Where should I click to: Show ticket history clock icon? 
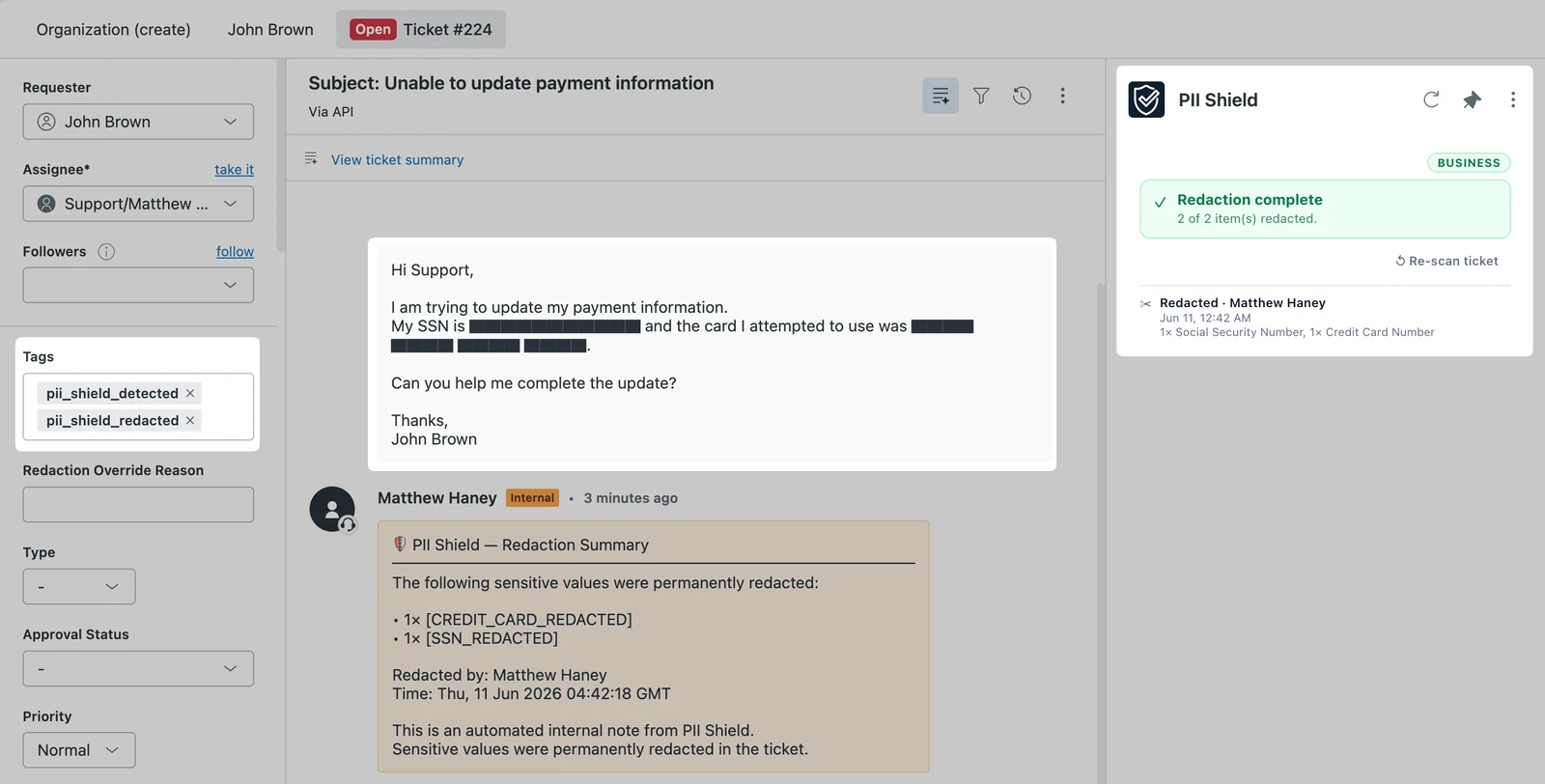1022,96
